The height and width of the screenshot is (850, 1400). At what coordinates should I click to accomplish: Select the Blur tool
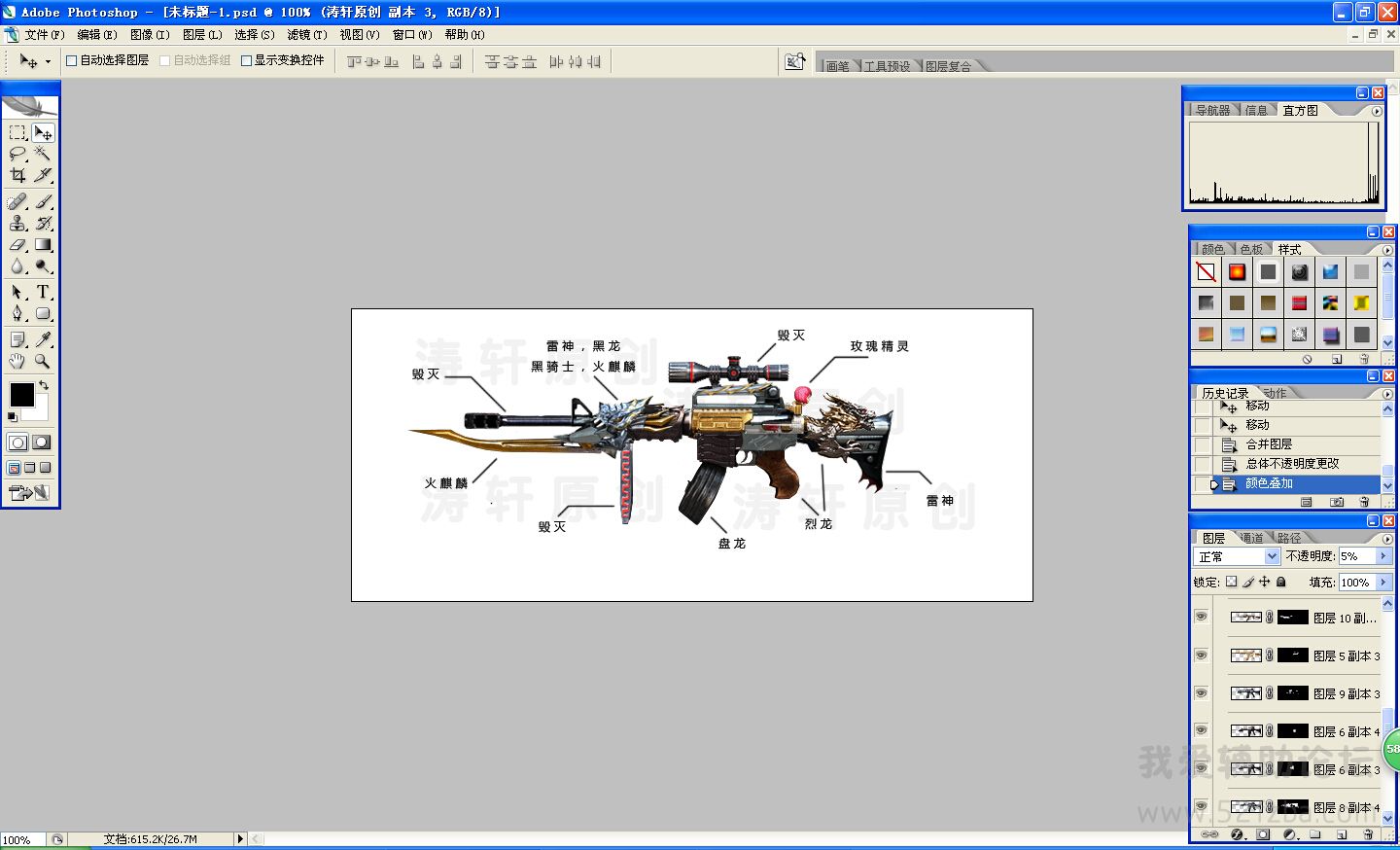click(17, 266)
